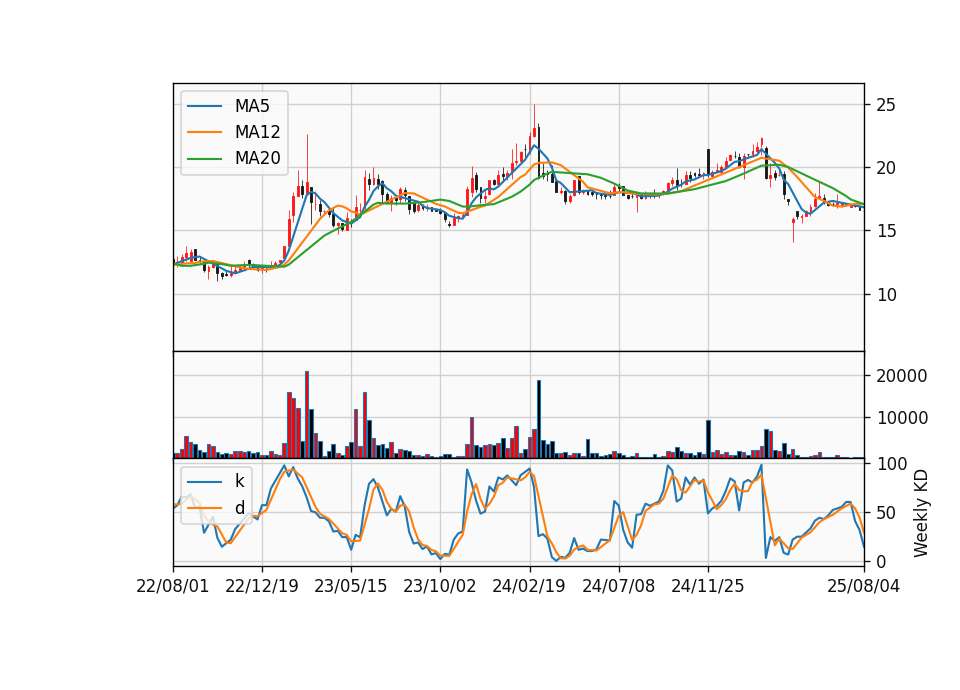The height and width of the screenshot is (690, 960).
Task: Click the MA20 legend label
Action: 257,159
